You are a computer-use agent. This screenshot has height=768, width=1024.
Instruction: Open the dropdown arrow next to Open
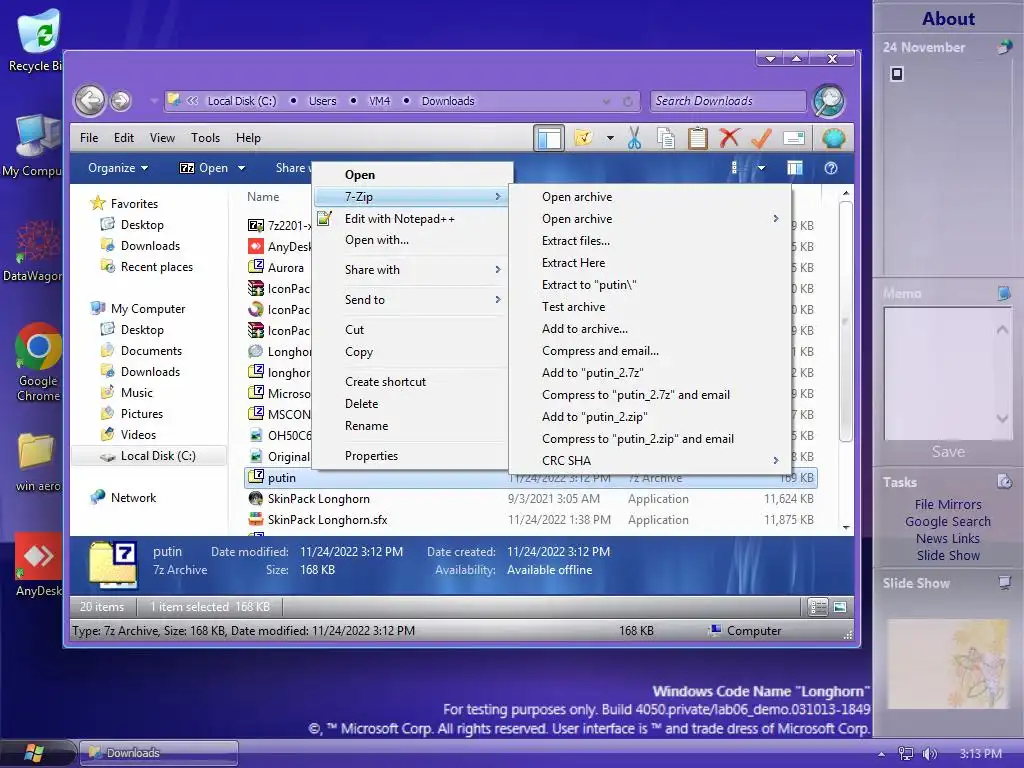242,168
